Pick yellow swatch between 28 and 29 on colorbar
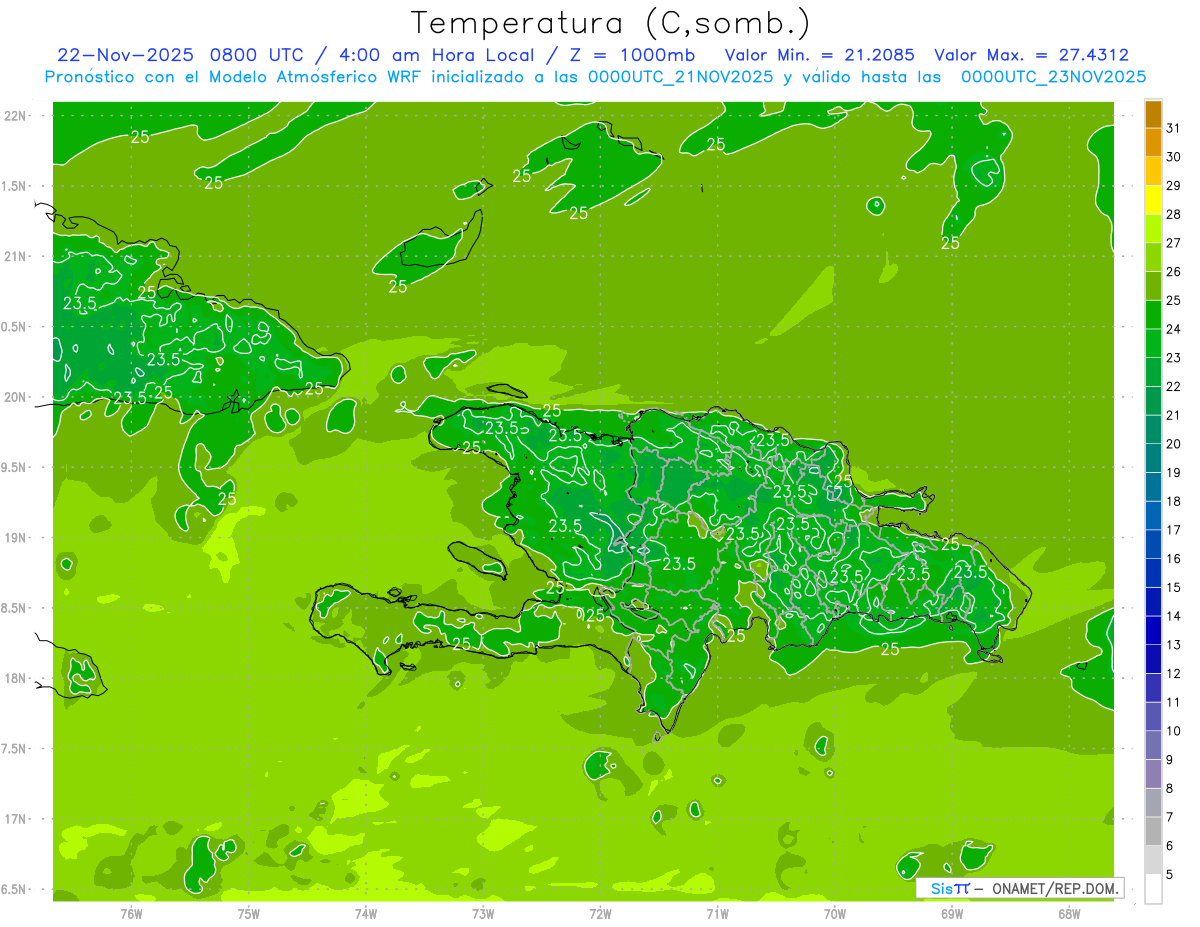Image resolution: width=1200 pixels, height=927 pixels. tap(1153, 200)
